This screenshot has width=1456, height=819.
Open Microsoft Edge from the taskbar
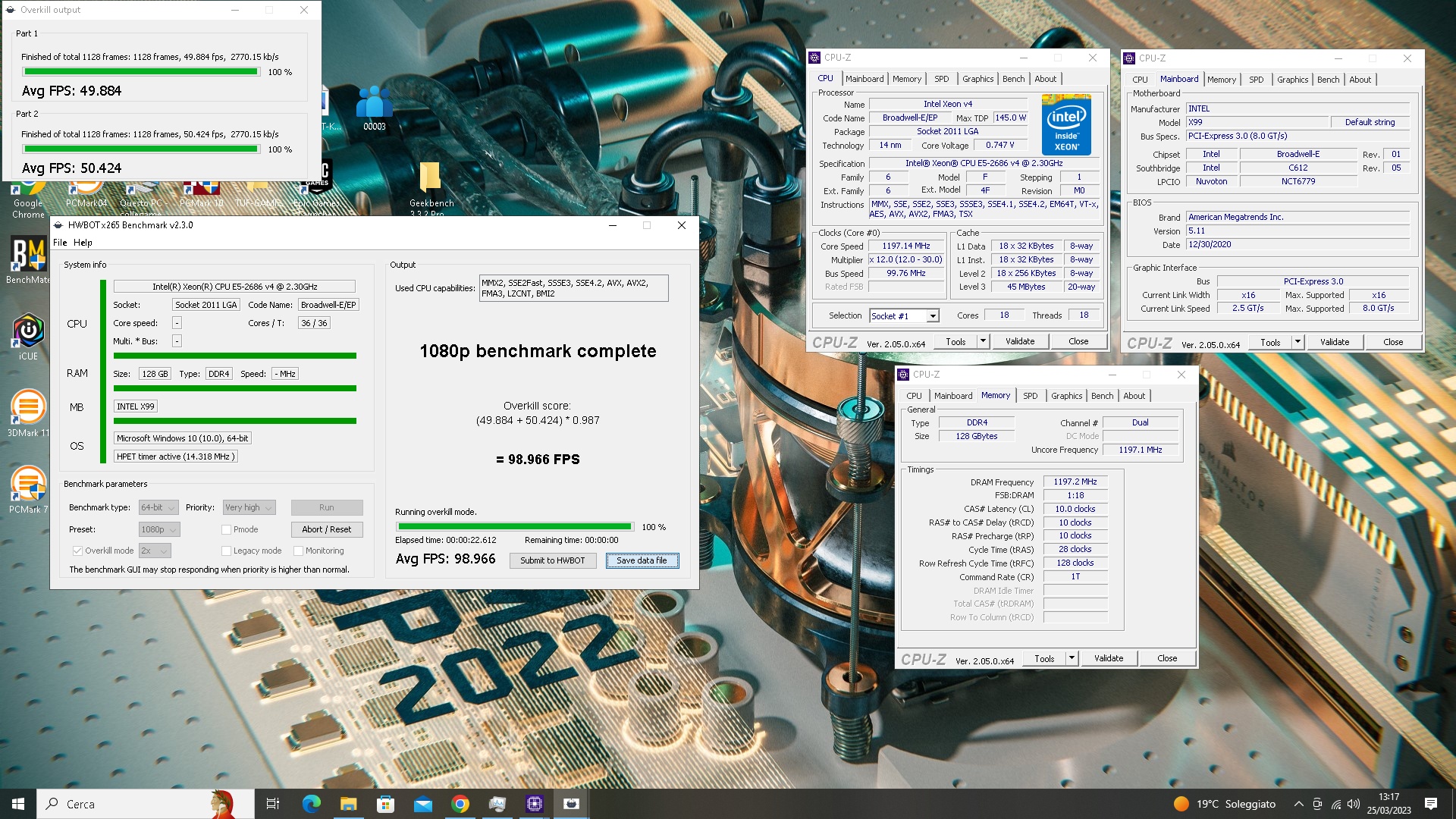311,804
